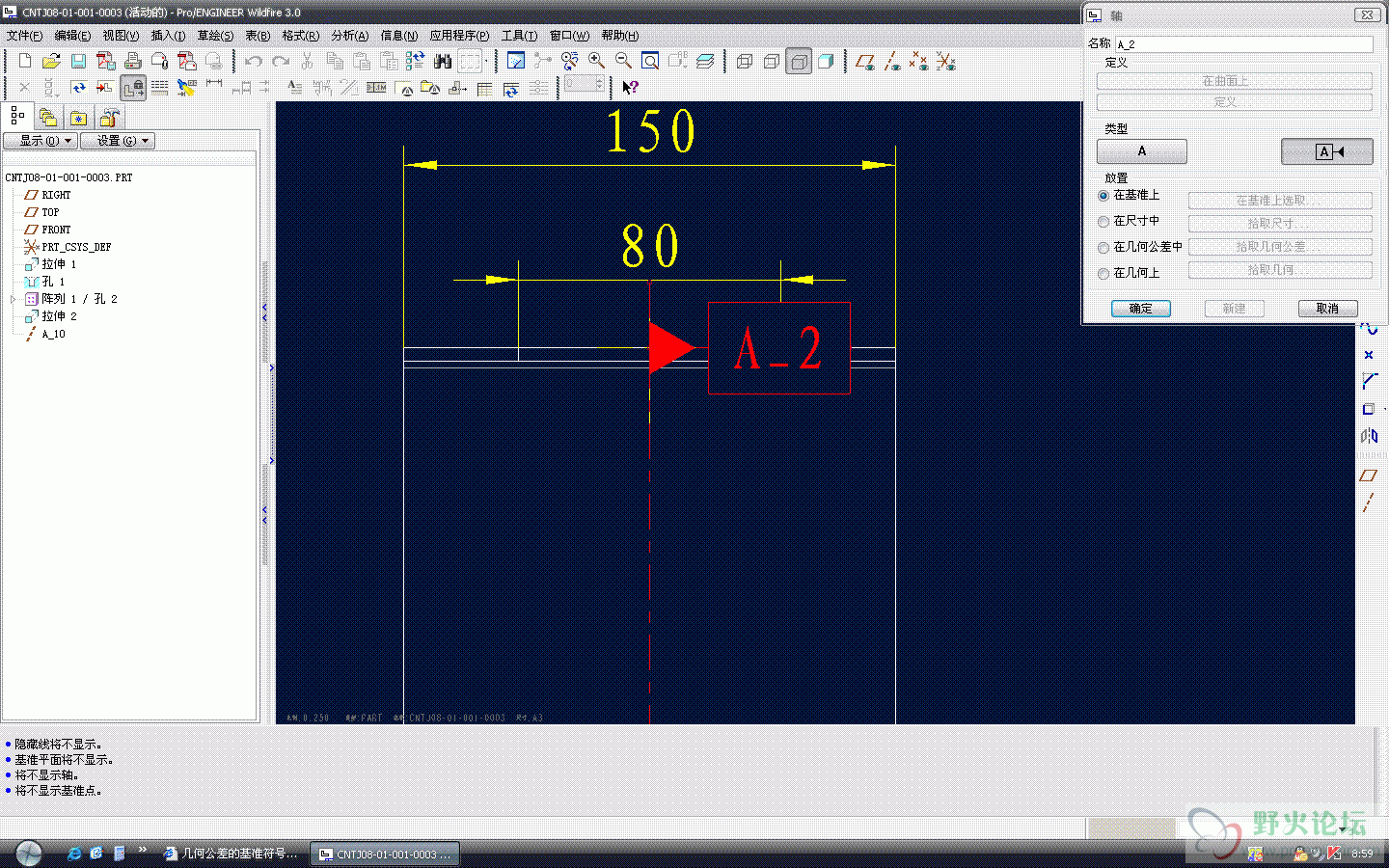Click the binoculars find tool

(x=443, y=61)
